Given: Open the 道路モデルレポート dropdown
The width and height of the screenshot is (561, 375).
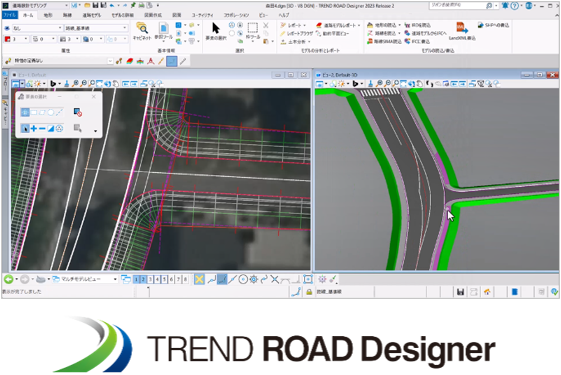Looking at the screenshot, I should point(338,25).
